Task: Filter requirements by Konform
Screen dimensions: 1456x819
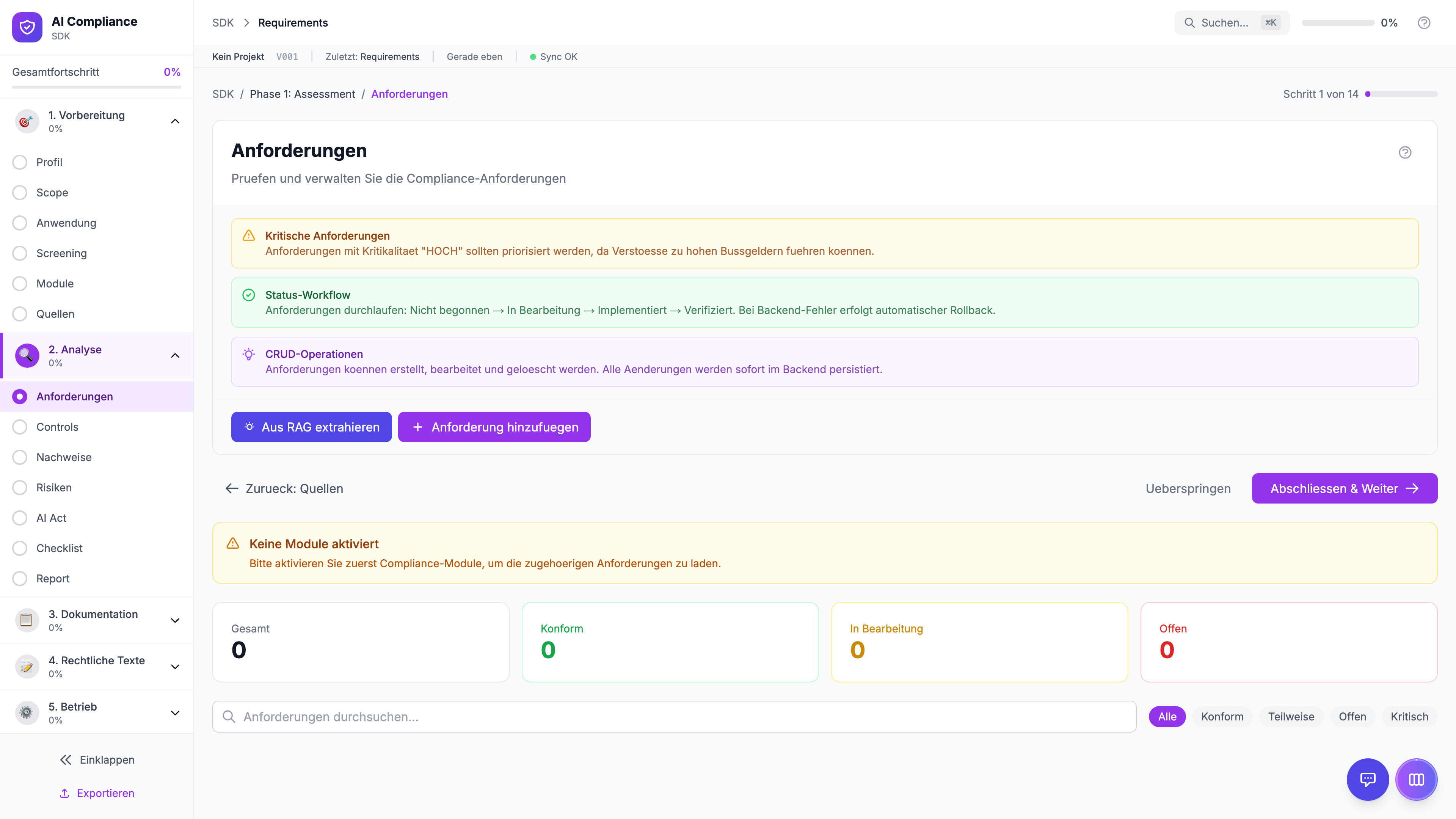Action: 1222,717
